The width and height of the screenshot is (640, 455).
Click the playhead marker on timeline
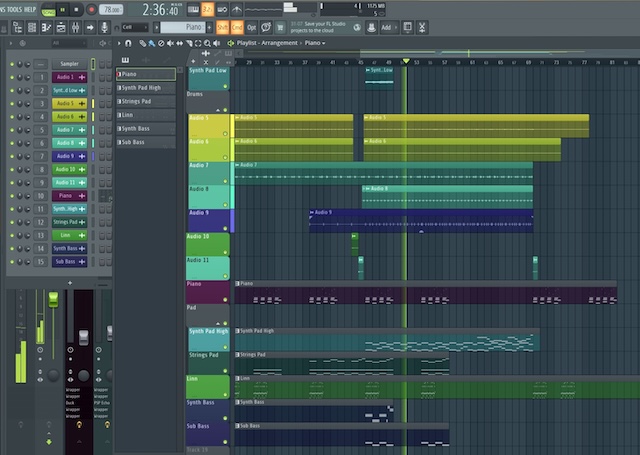click(406, 61)
